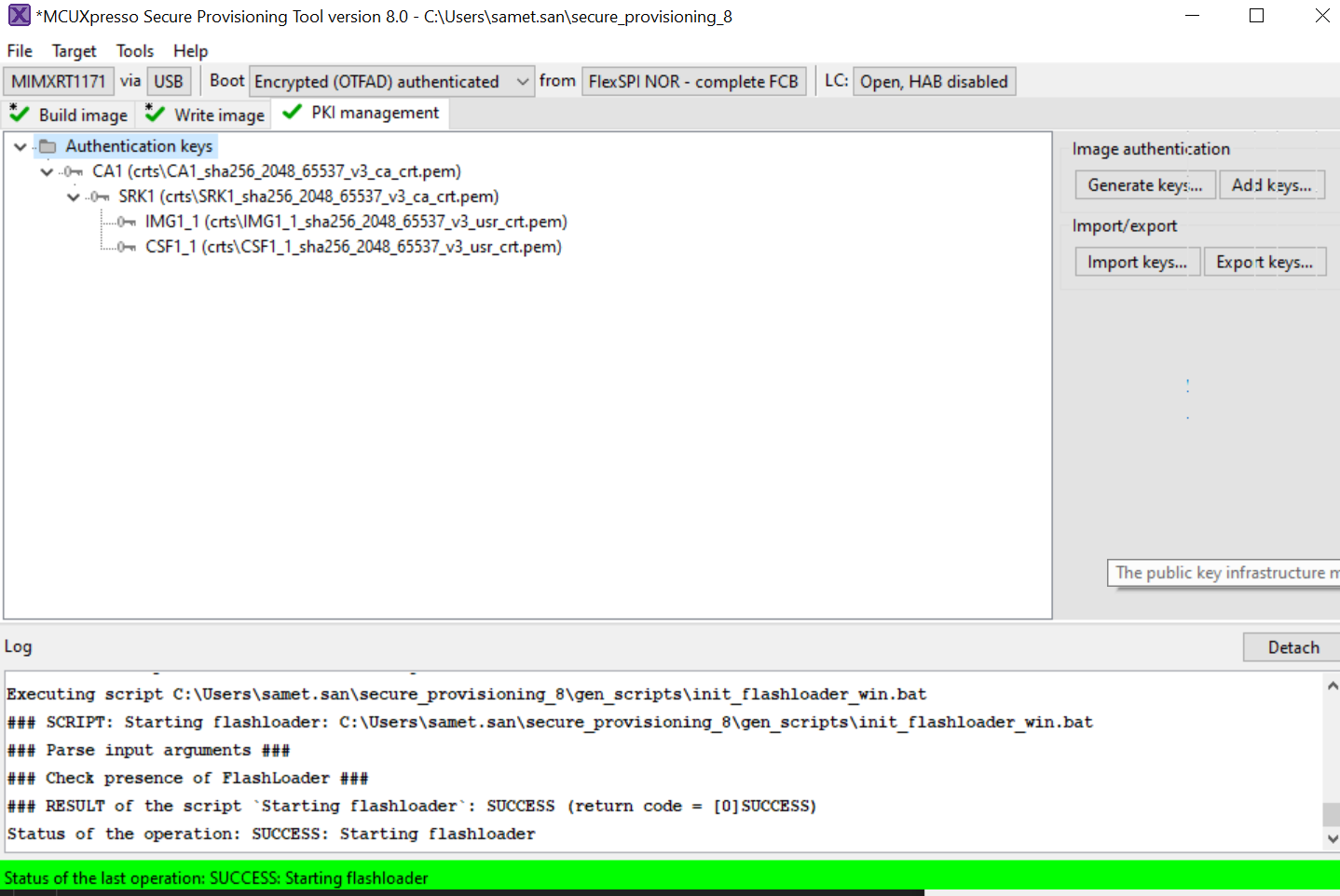Collapse the SRK1 tree node
The height and width of the screenshot is (896, 1340).
coord(73,197)
